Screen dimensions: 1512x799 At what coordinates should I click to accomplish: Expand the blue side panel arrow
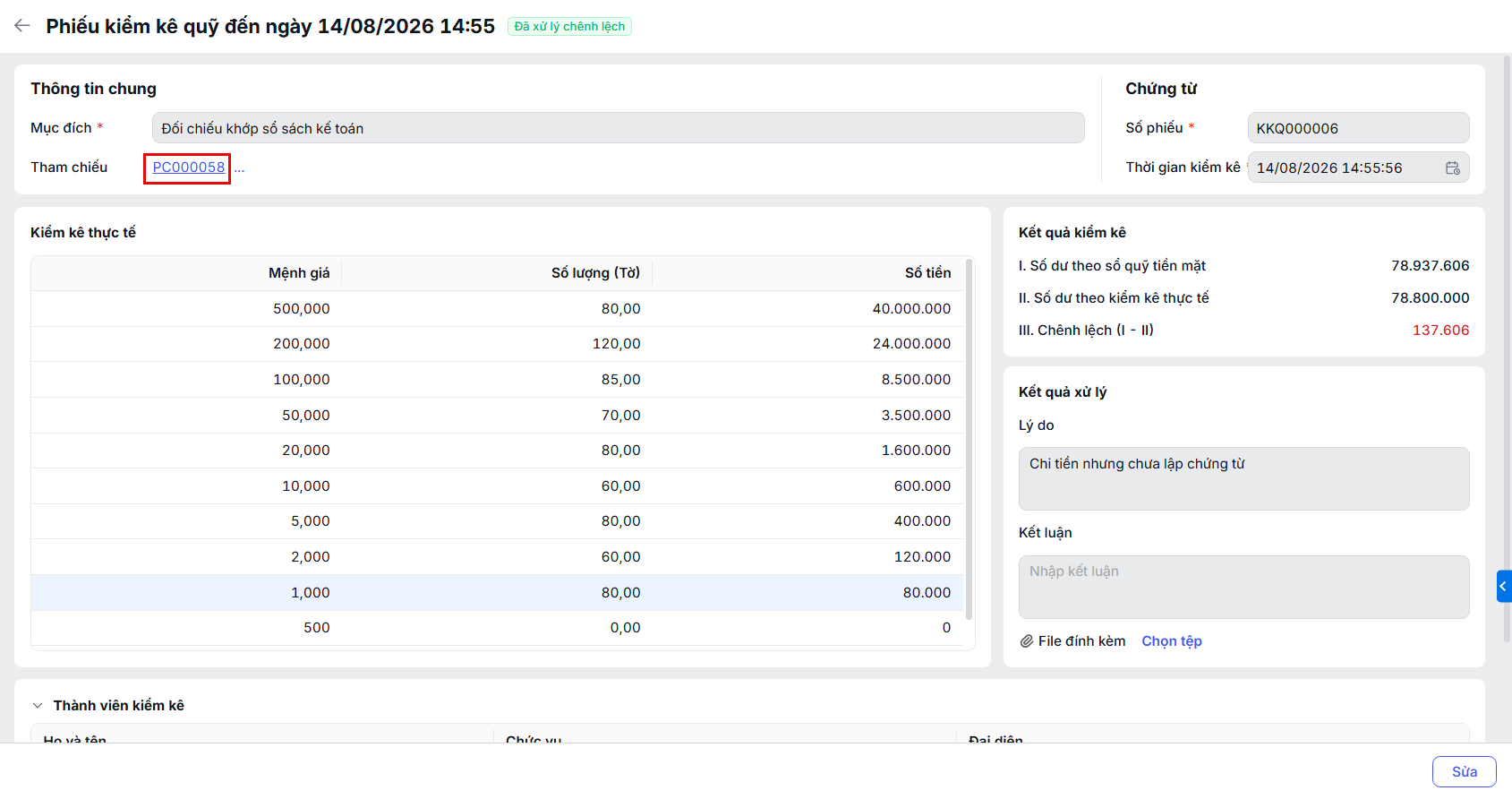(x=1504, y=587)
